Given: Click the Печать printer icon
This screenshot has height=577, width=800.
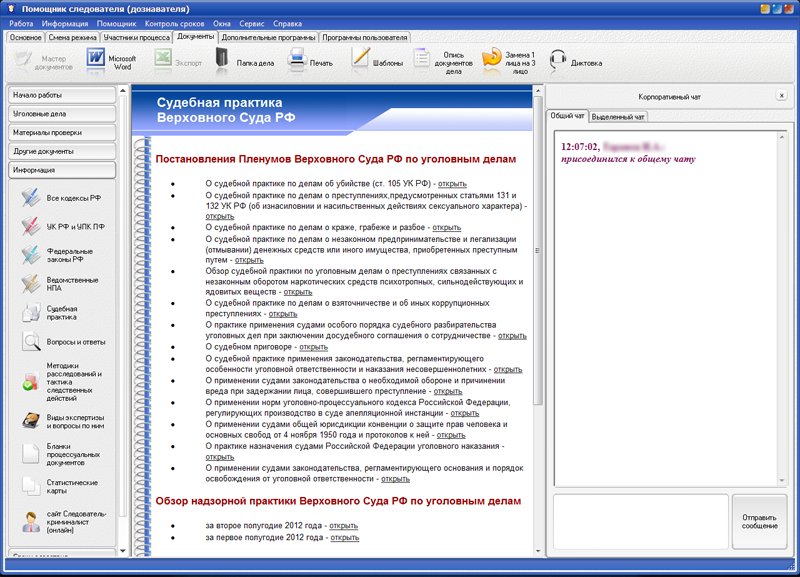Looking at the screenshot, I should [310, 61].
